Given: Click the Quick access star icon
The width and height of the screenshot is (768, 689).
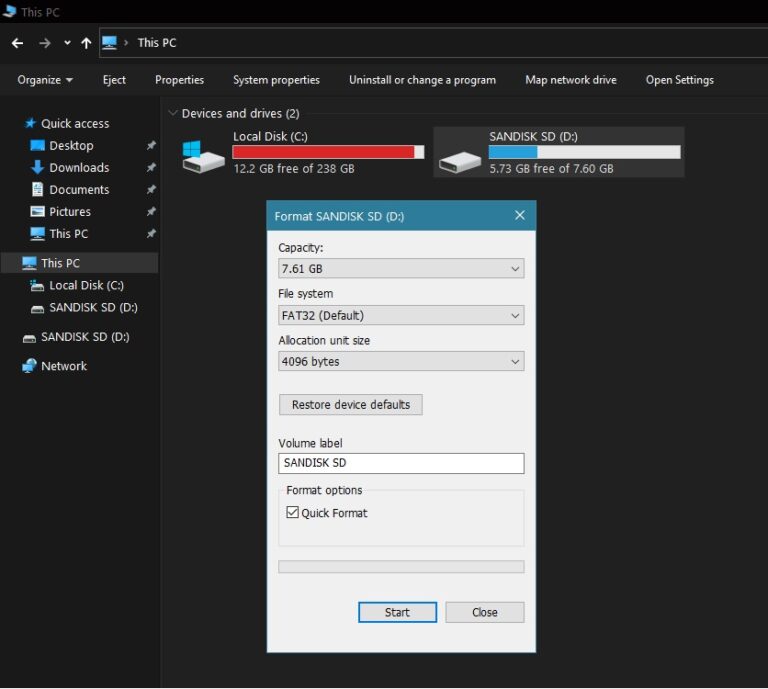Looking at the screenshot, I should [30, 123].
